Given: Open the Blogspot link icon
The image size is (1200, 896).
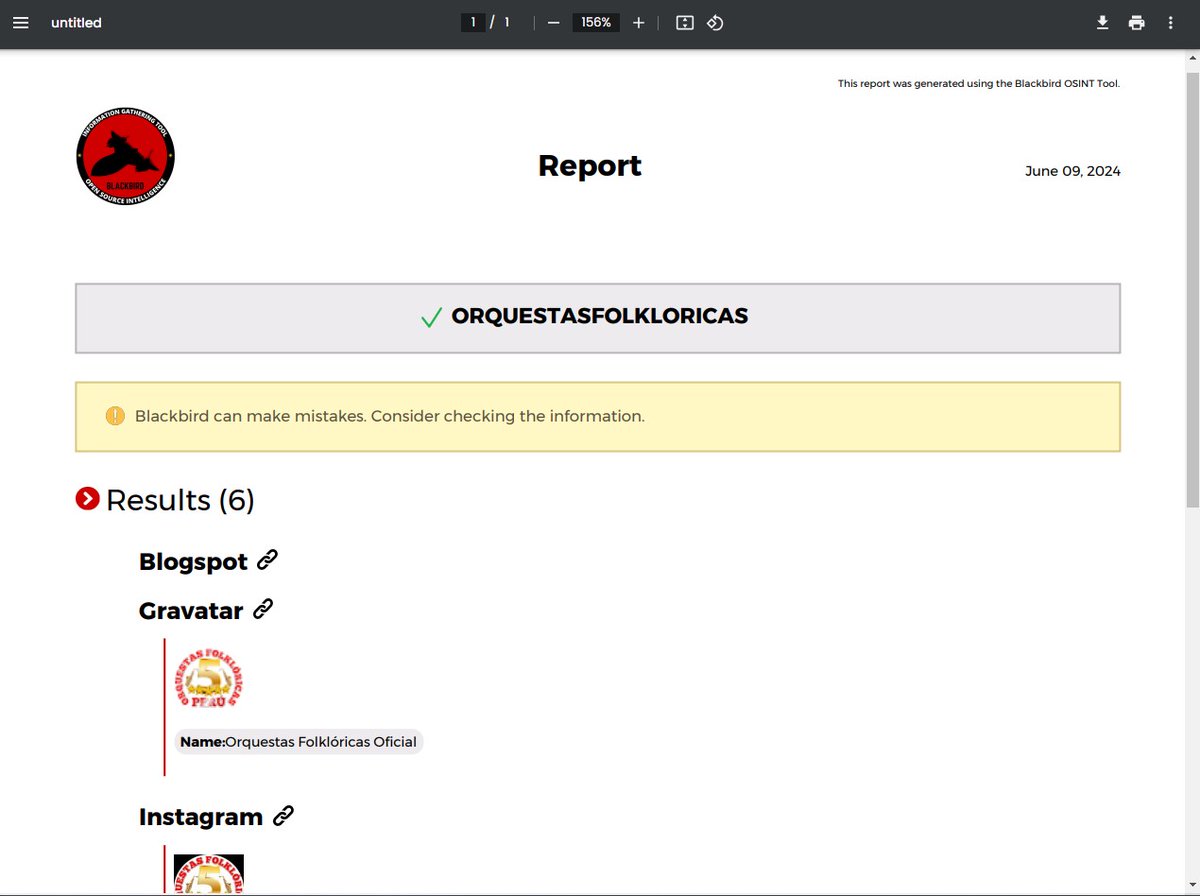Looking at the screenshot, I should (x=267, y=560).
